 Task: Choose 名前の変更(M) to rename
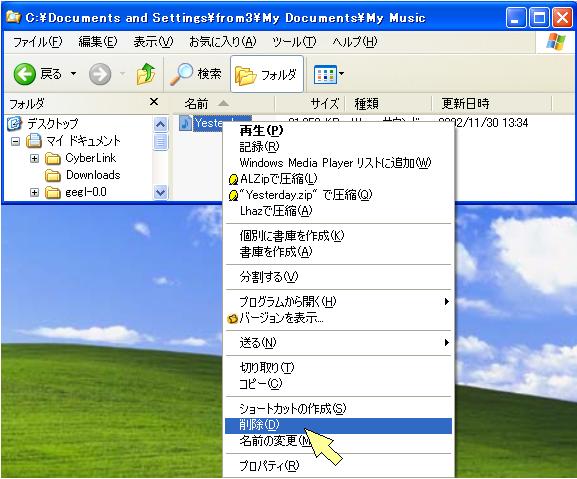339,441
